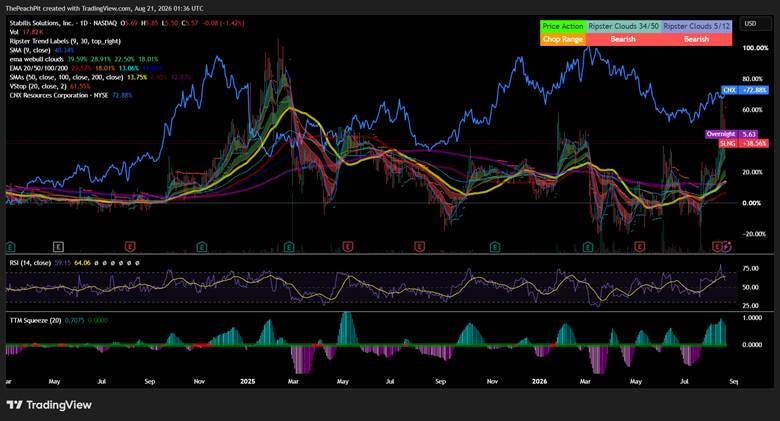Click the 0.00% price axis label
The width and height of the screenshot is (780, 421).
751,203
